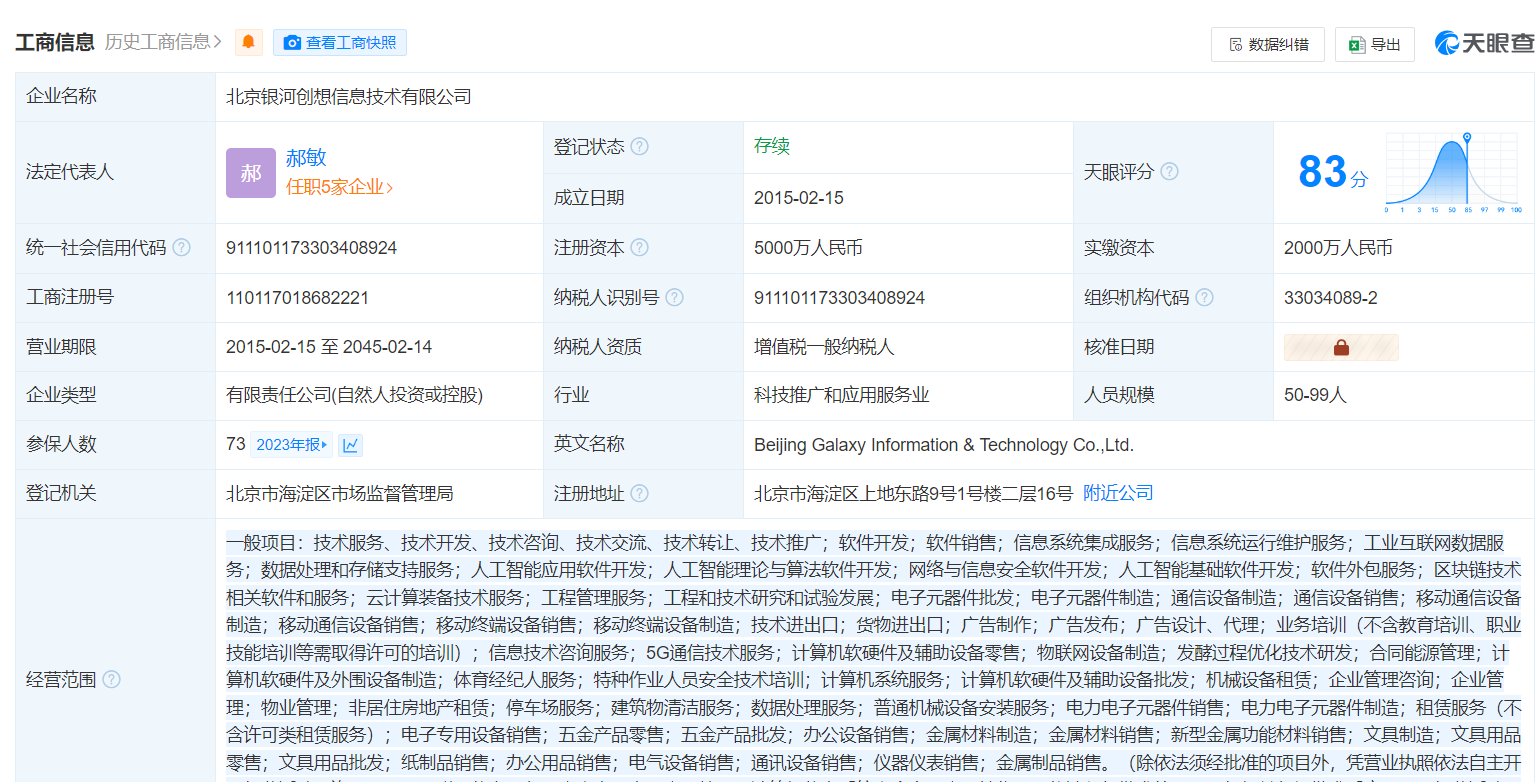Viewport: 1540px width, 782px height.
Task: Click registration number 110117018682221
Action: 297,298
